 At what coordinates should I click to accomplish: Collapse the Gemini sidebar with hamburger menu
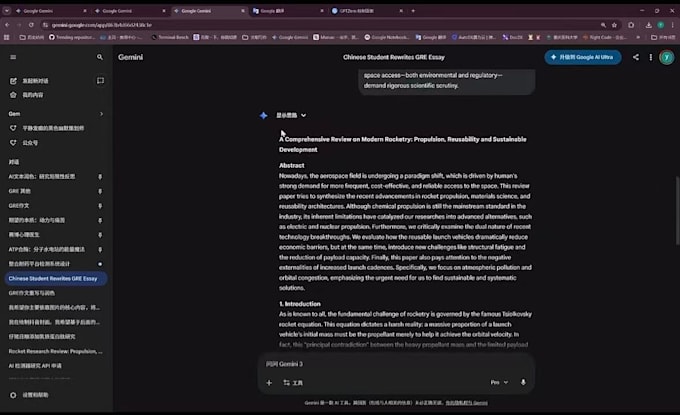[x=13, y=57]
